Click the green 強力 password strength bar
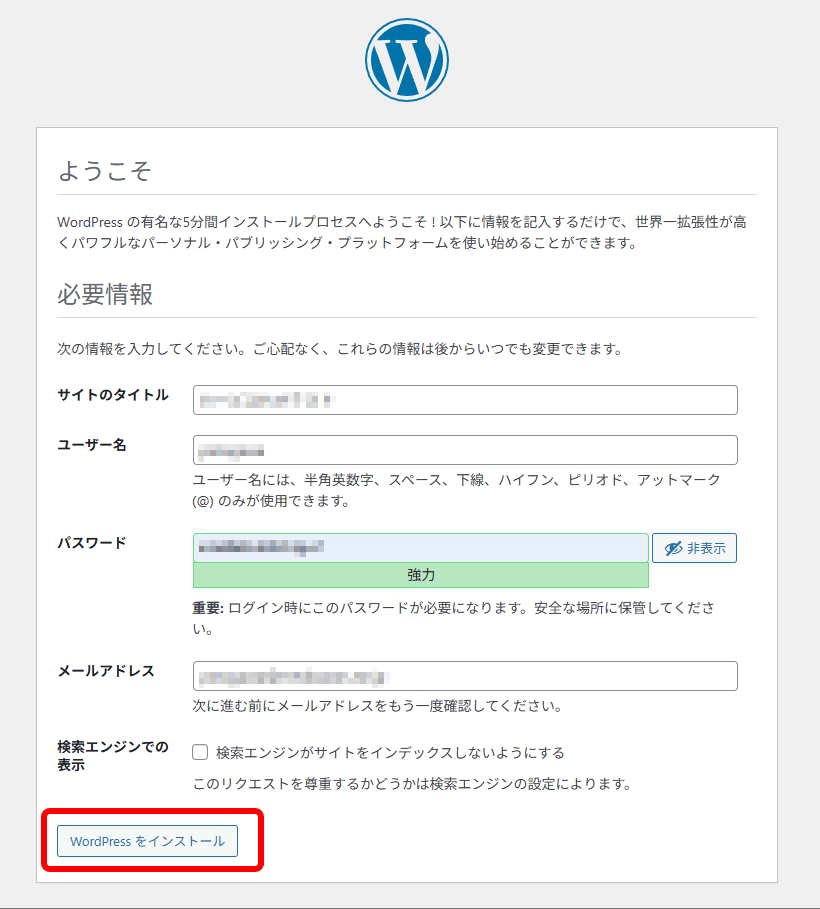The height and width of the screenshot is (909, 820). [420, 575]
